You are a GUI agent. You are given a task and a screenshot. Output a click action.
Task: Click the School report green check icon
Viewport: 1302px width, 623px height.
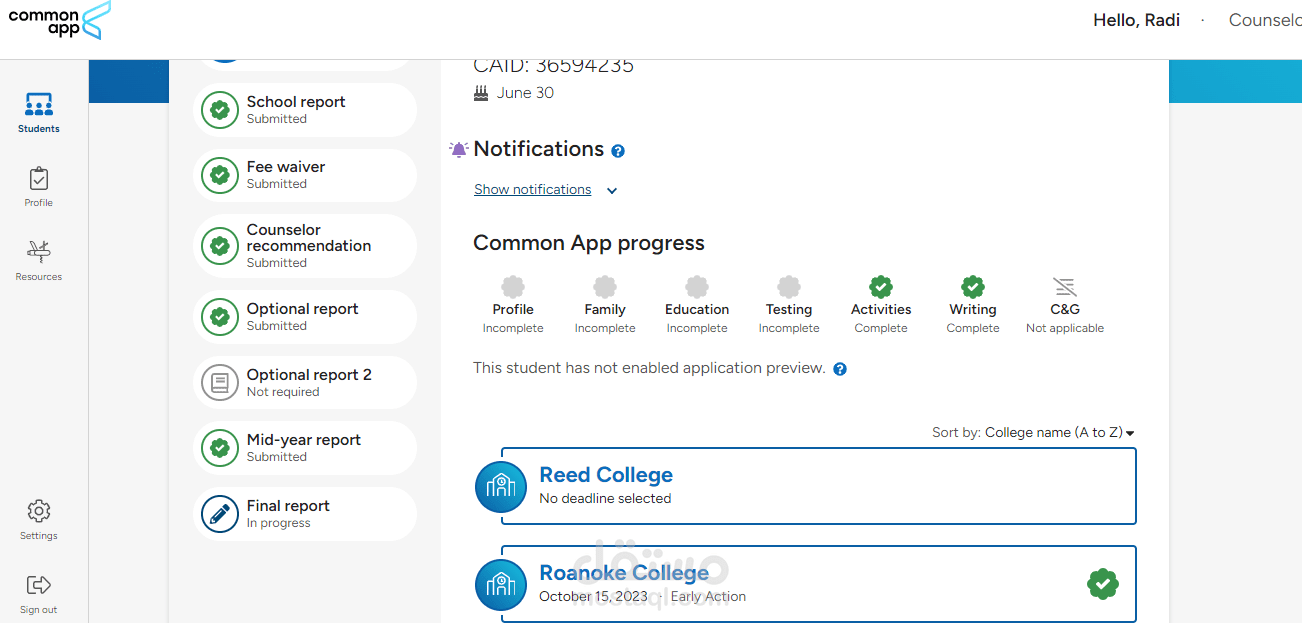tap(220, 110)
